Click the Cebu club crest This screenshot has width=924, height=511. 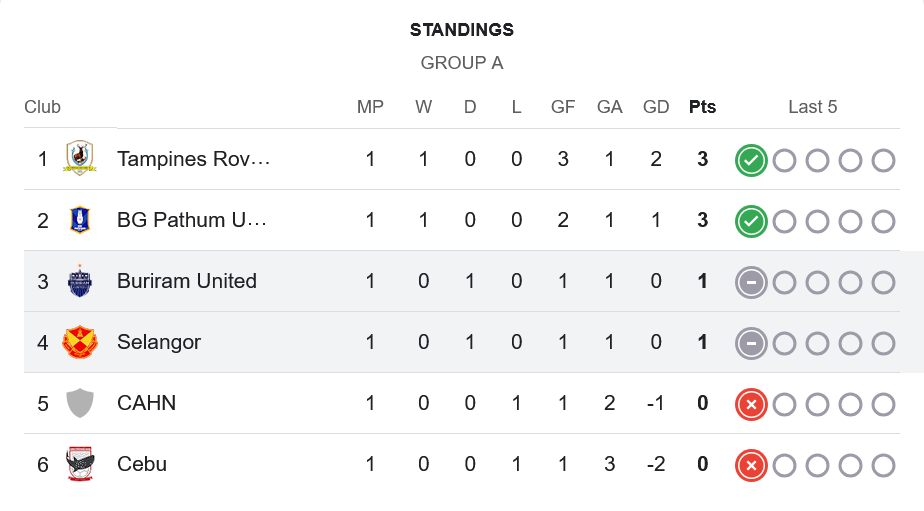(79, 464)
